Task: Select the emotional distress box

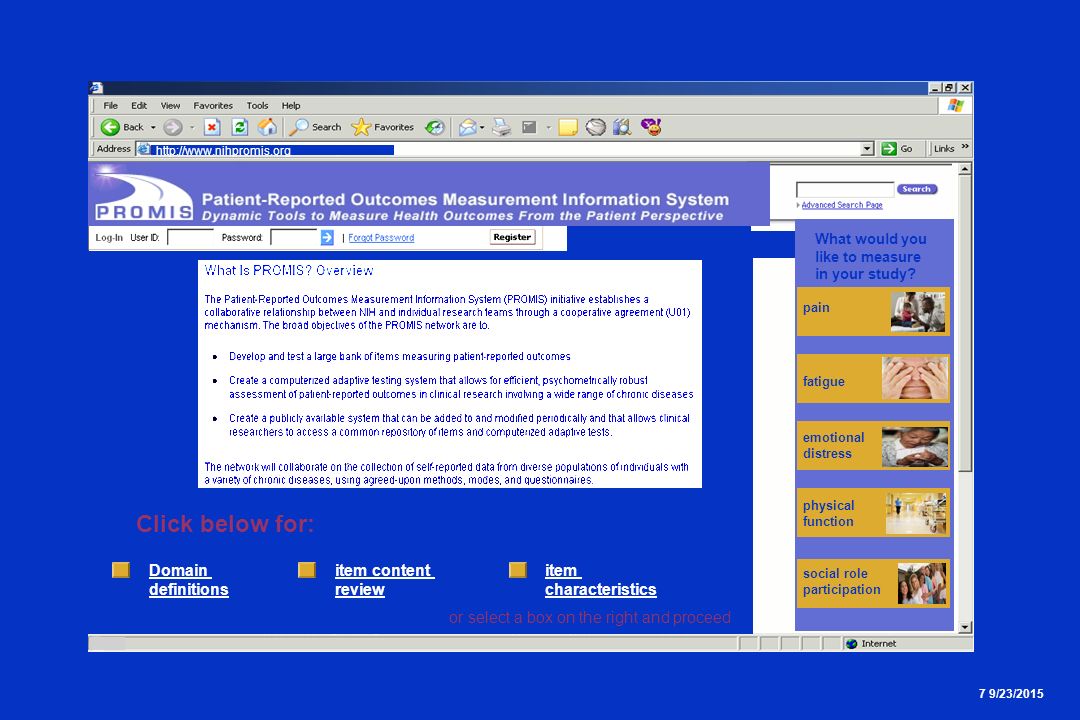Action: (x=873, y=446)
